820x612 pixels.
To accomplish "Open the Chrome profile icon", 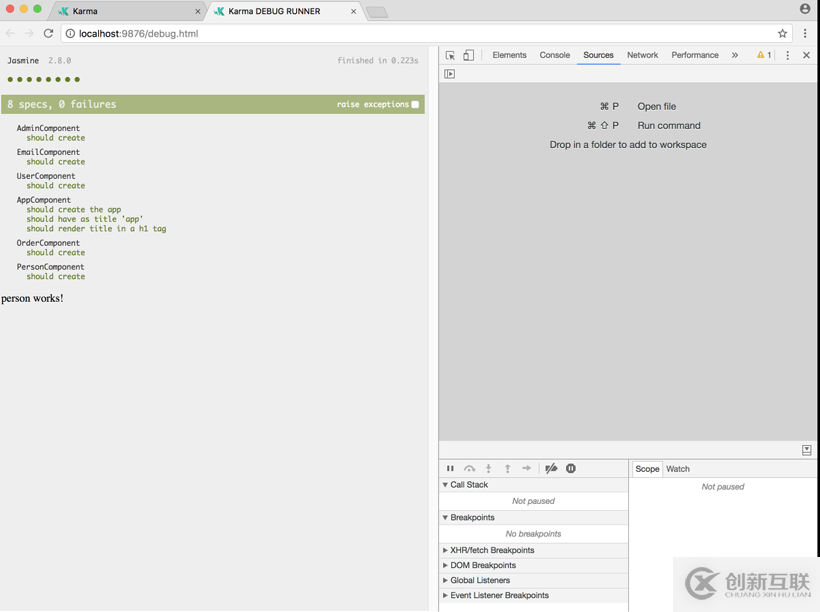I will [x=805, y=9].
